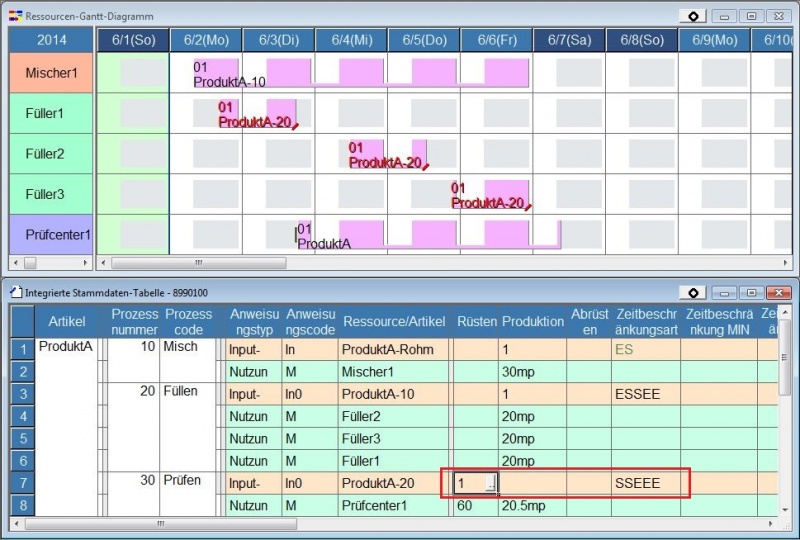Click the Produktion column header
The width and height of the screenshot is (800, 540).
[x=532, y=321]
